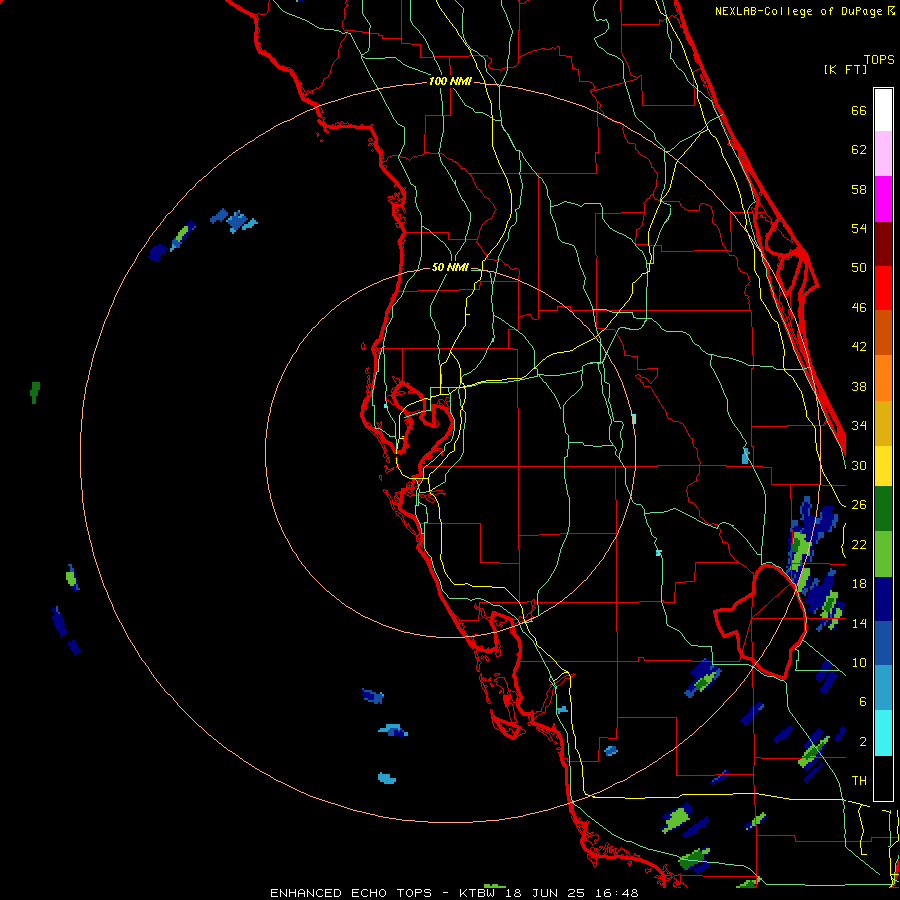Click the 58 value on the legend

pos(859,189)
